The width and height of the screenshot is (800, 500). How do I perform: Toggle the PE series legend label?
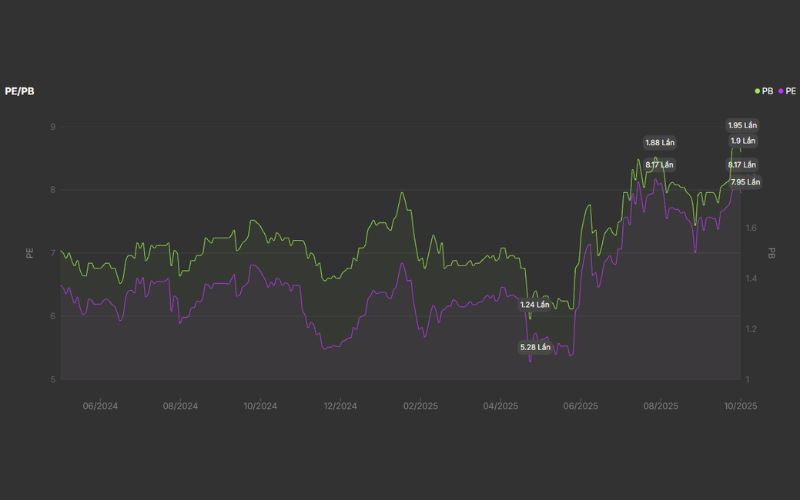tap(791, 91)
